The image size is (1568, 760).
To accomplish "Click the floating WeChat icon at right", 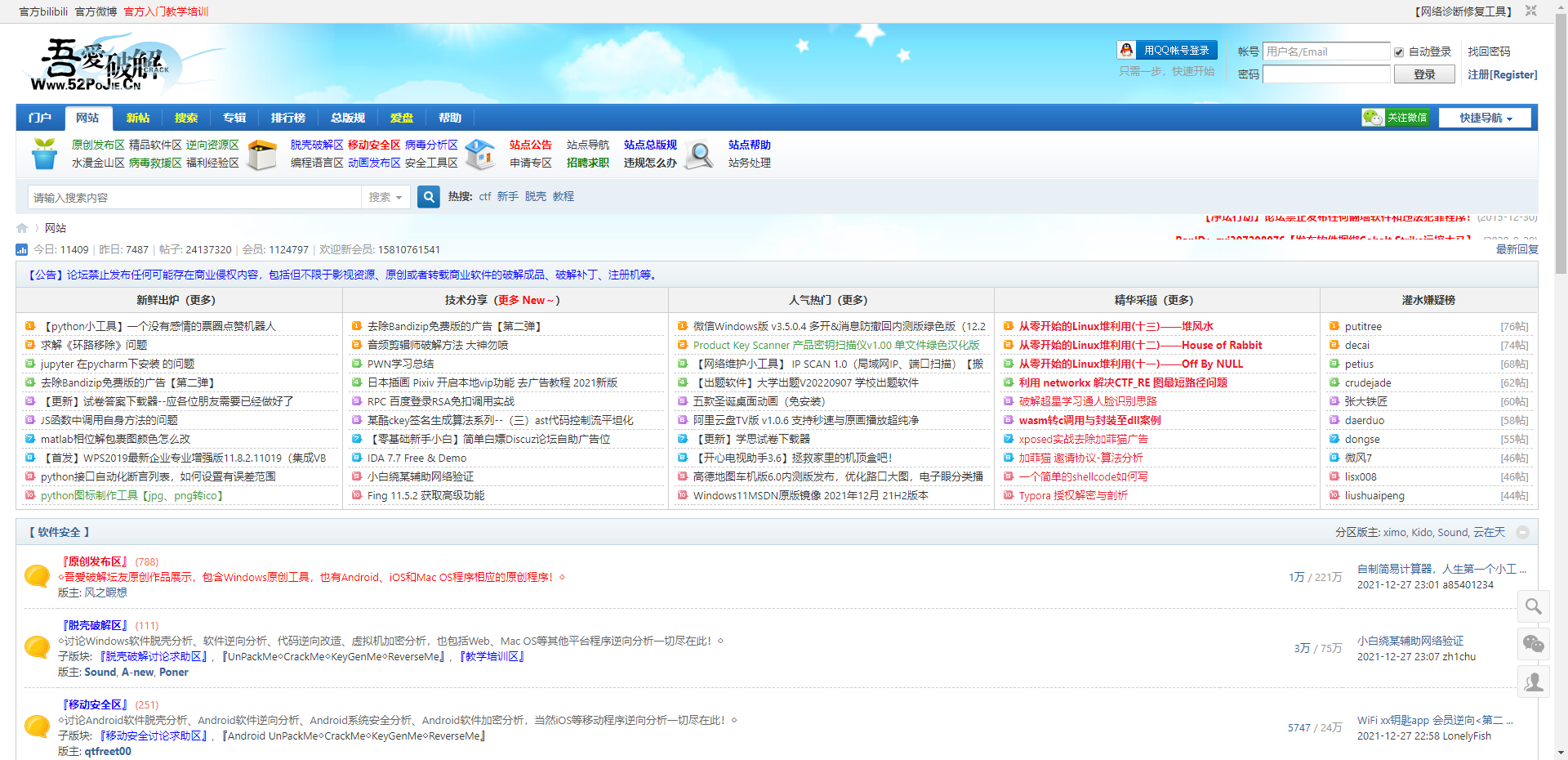I will [1533, 644].
